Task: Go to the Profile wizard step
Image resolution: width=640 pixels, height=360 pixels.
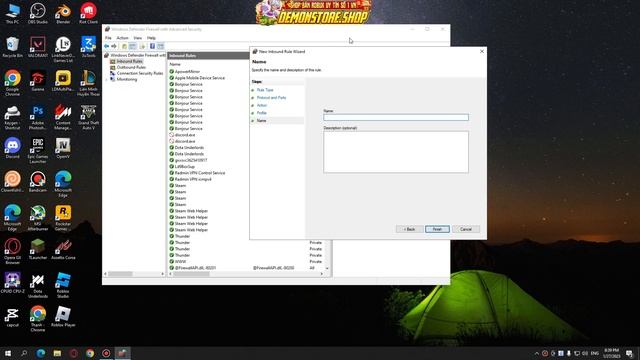Action: coord(262,113)
